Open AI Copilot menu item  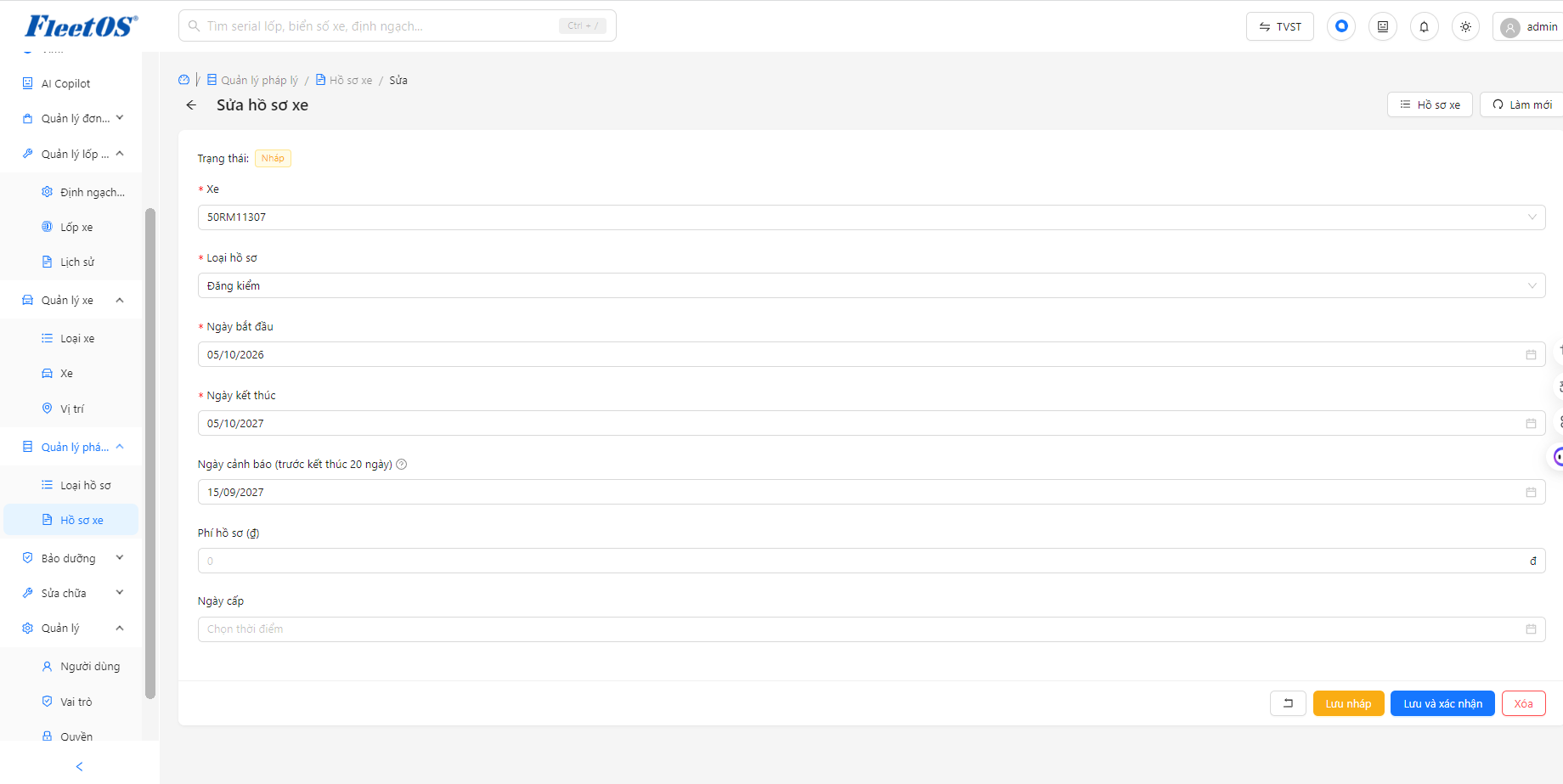point(73,83)
